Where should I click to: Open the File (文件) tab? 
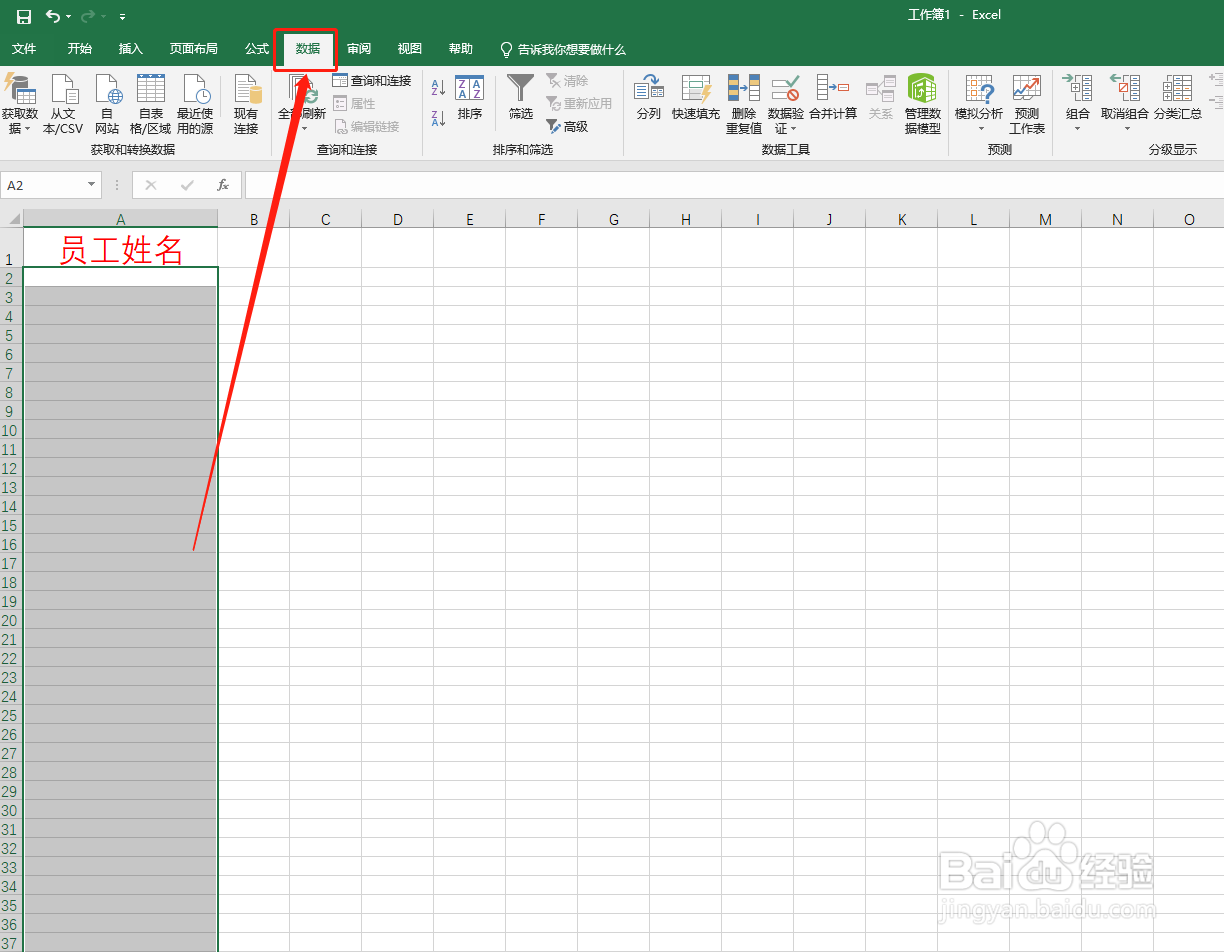point(24,49)
